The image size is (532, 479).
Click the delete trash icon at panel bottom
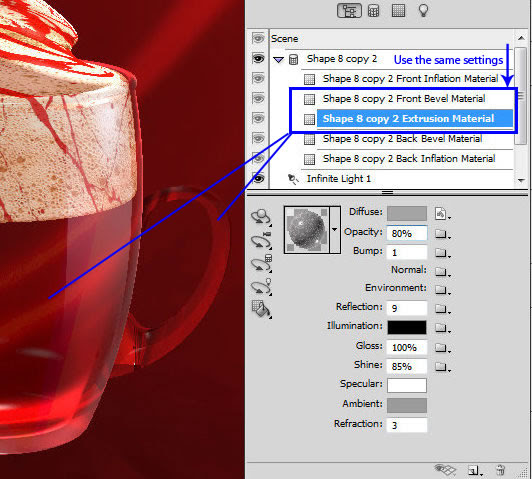tap(500, 470)
